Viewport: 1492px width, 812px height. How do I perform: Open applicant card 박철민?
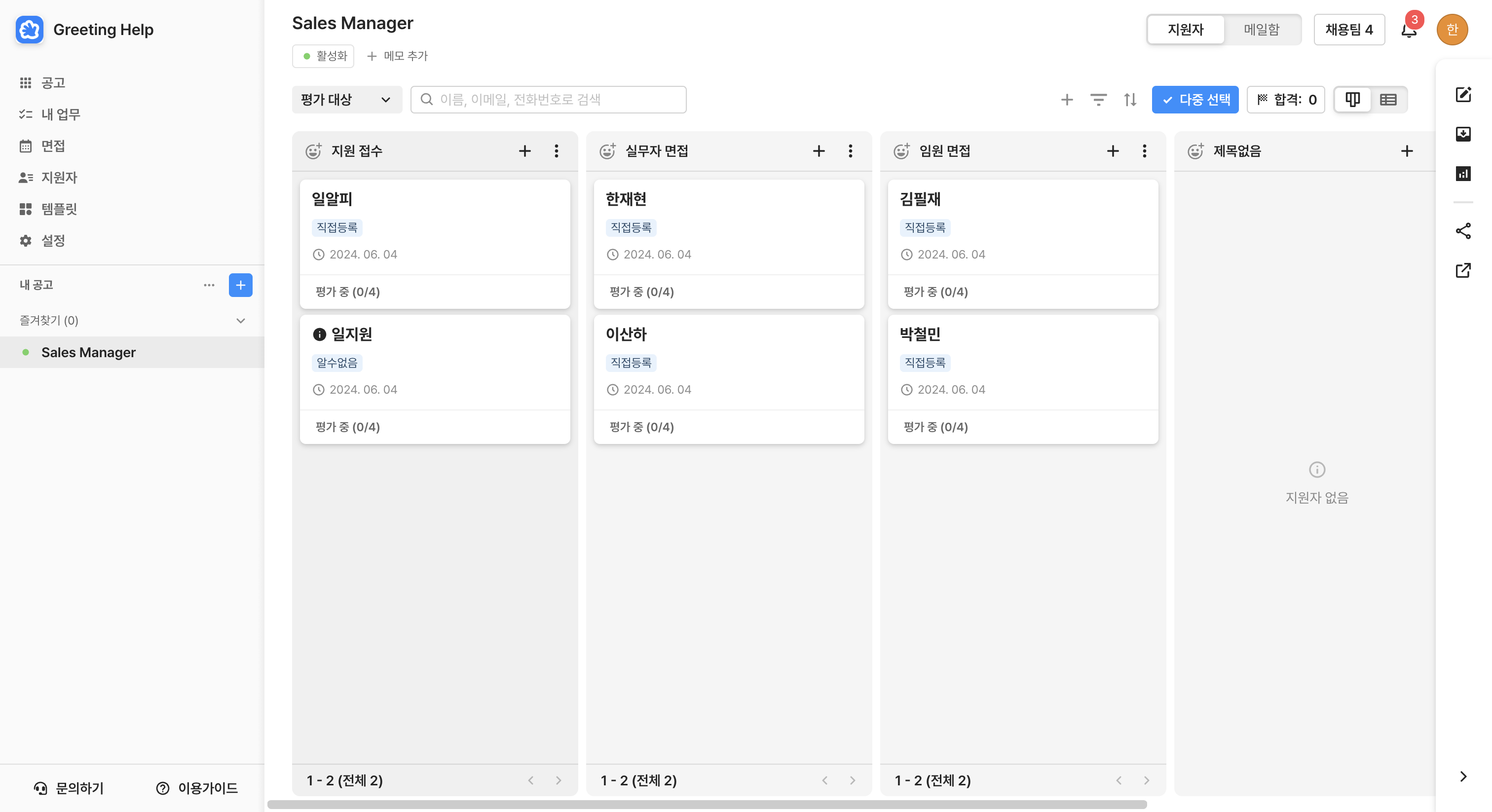[x=1023, y=379]
